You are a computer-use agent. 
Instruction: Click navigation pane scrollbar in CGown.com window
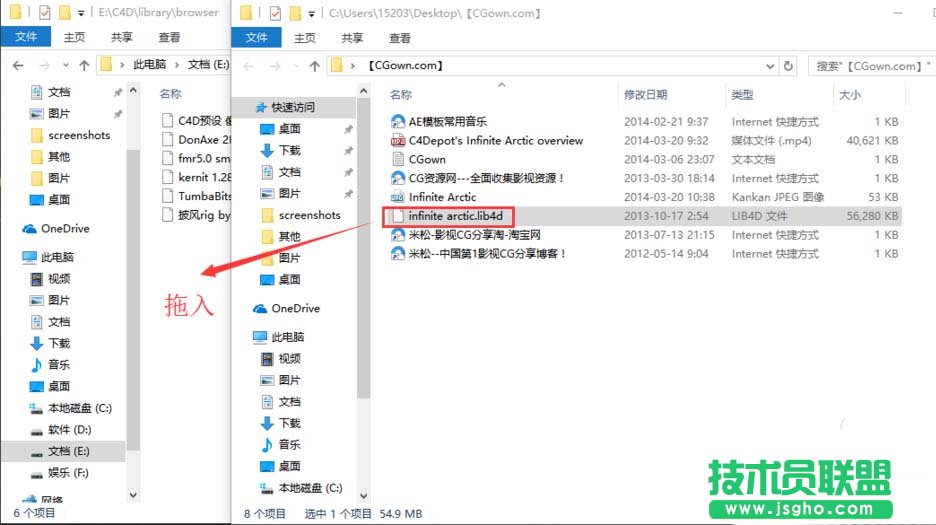pos(364,250)
